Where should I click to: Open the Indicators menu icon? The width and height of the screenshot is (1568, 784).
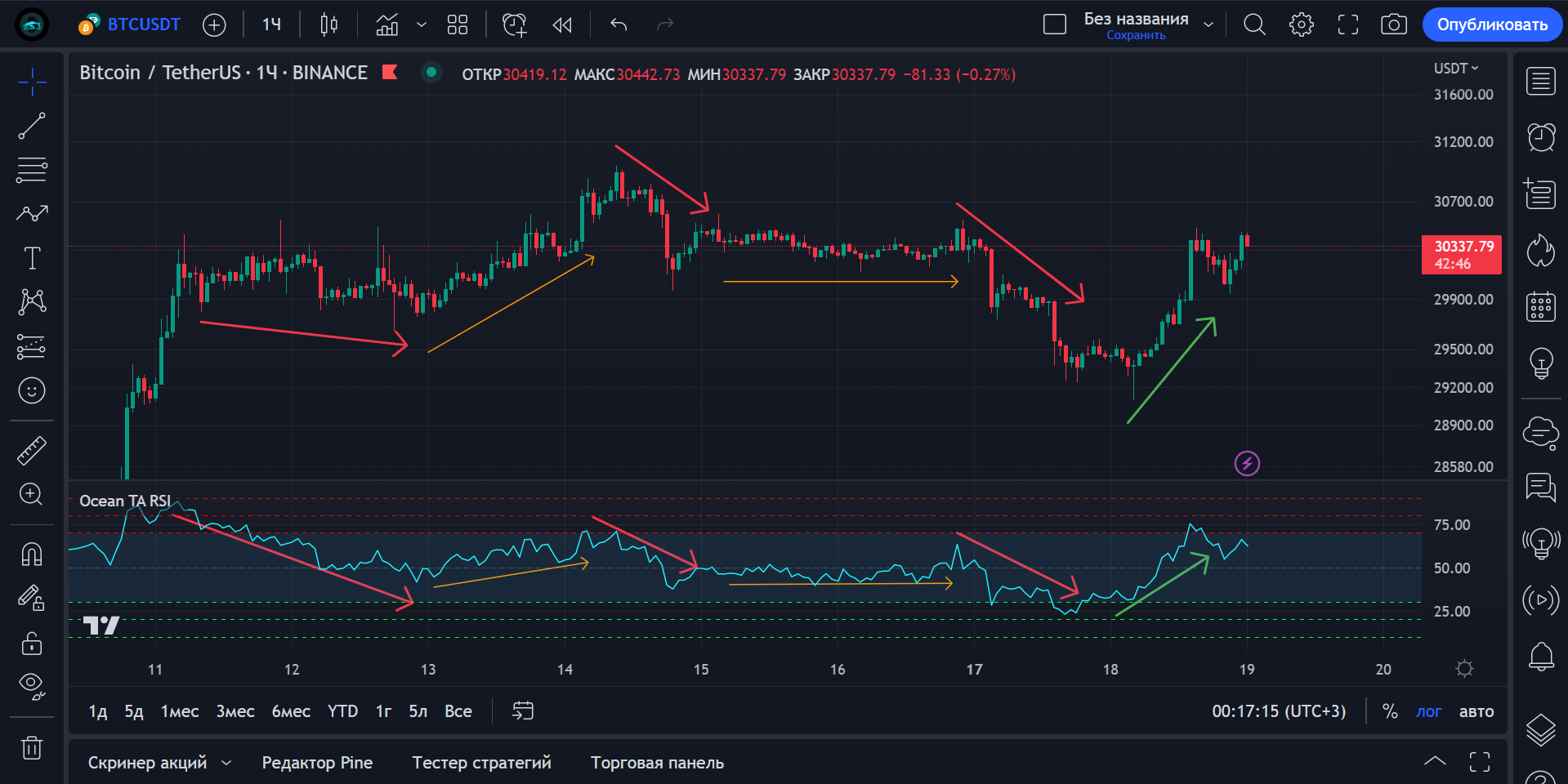pyautogui.click(x=386, y=24)
